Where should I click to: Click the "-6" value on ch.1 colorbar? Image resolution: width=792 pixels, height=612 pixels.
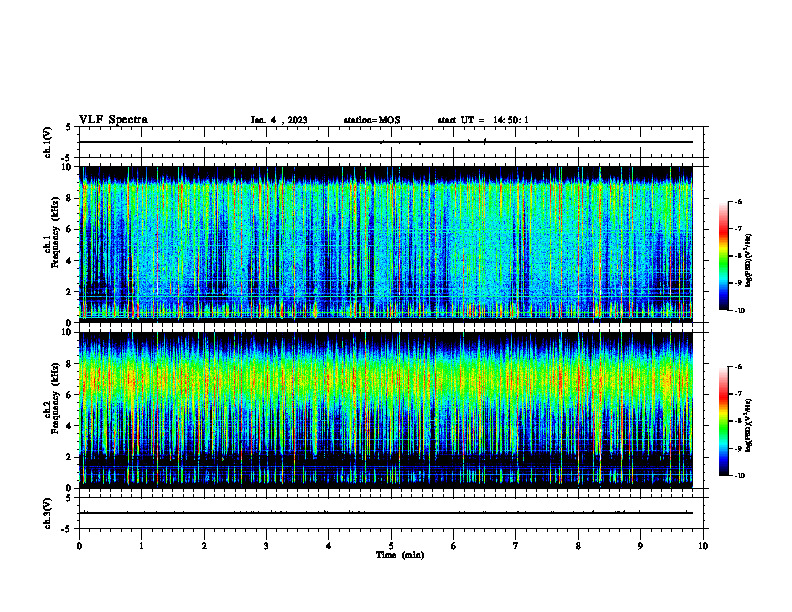click(738, 201)
